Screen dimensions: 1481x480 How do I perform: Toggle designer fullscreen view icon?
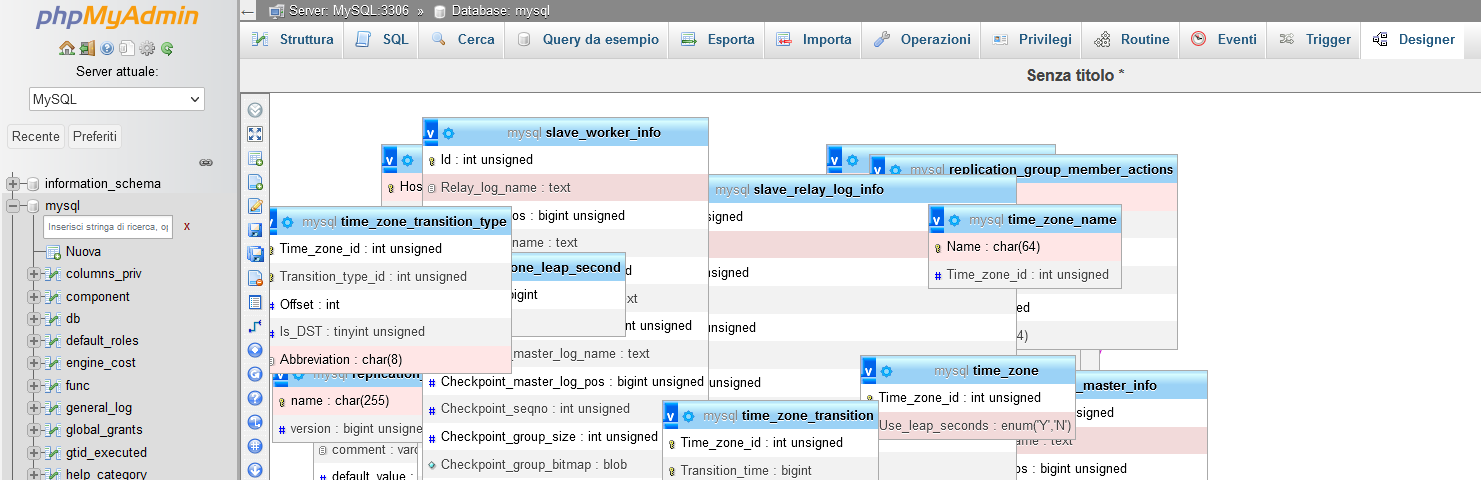(255, 134)
